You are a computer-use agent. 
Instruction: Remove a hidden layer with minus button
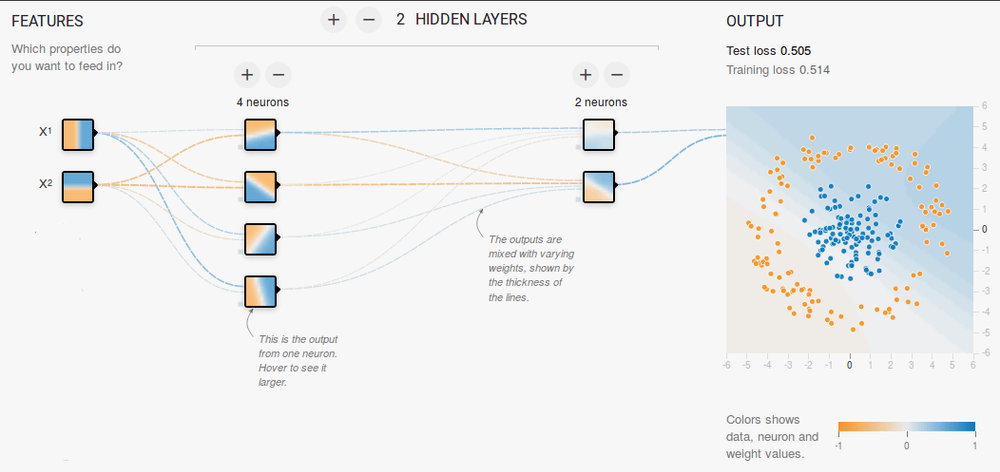369,20
